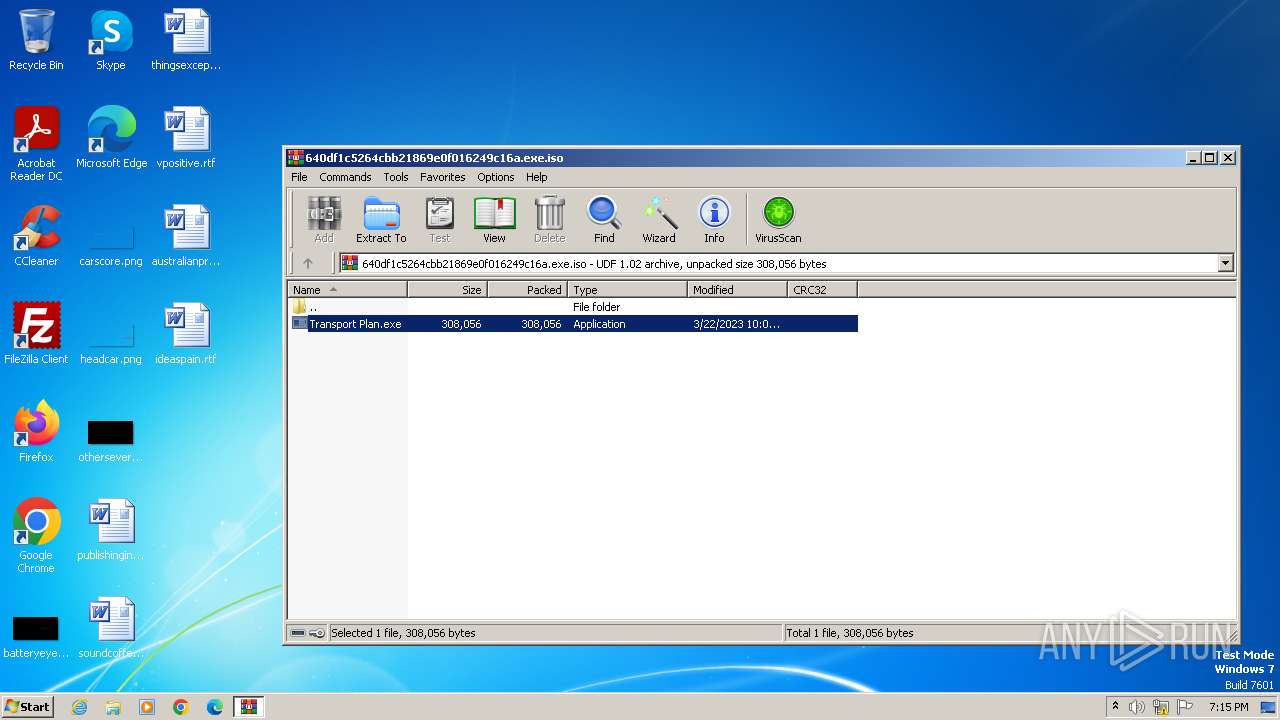
Task: Open the Options menu
Action: tap(495, 177)
